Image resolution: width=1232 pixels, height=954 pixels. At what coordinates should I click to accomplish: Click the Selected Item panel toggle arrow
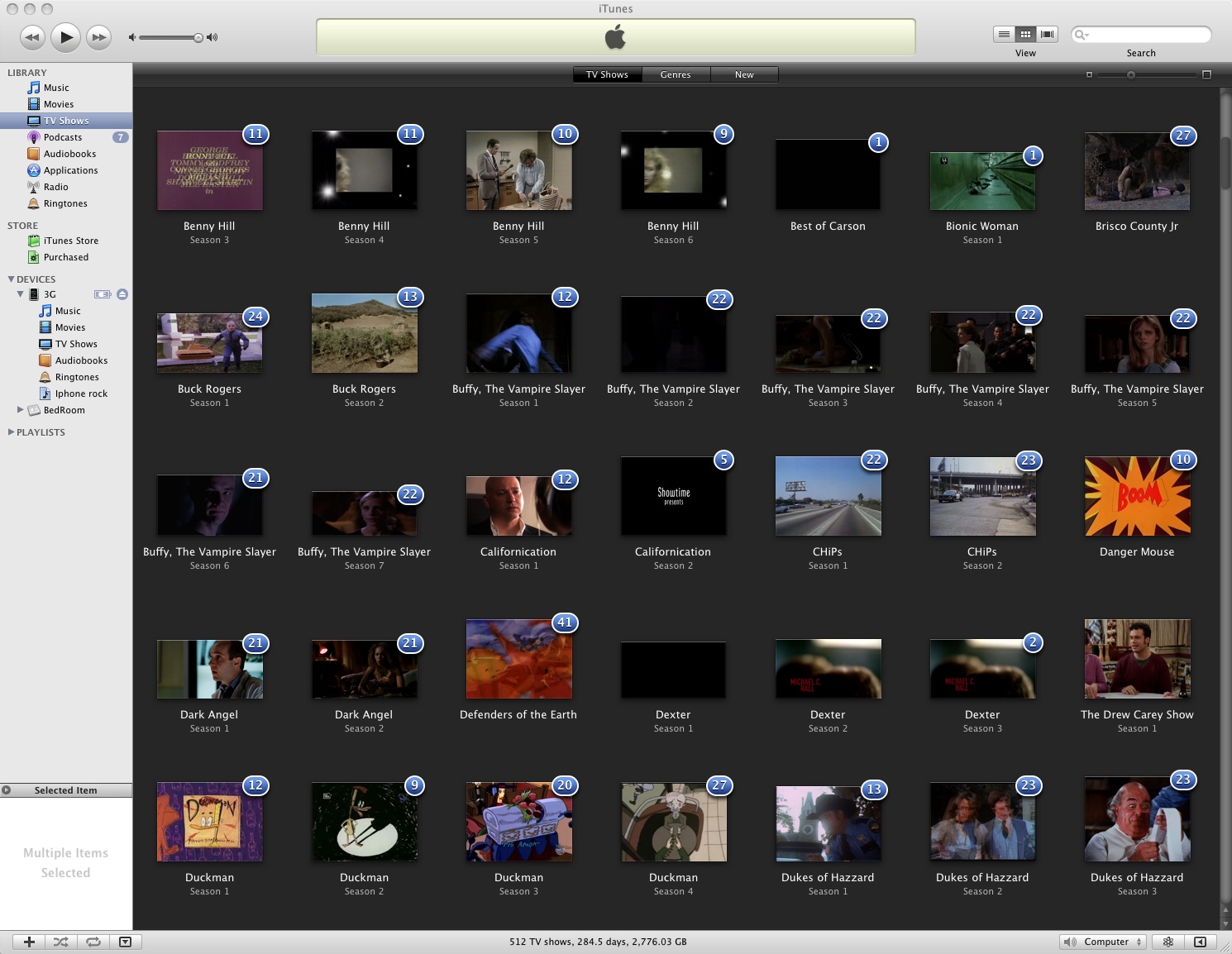(x=7, y=790)
